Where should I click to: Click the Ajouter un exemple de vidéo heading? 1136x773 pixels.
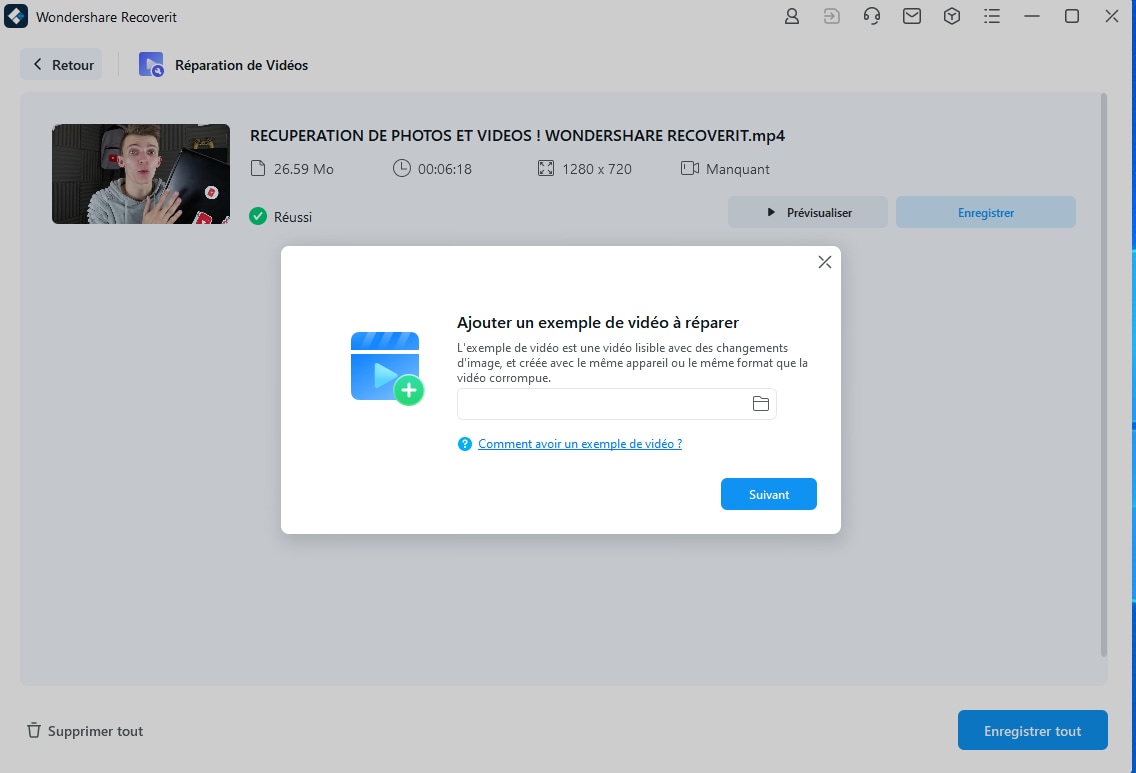tap(598, 322)
